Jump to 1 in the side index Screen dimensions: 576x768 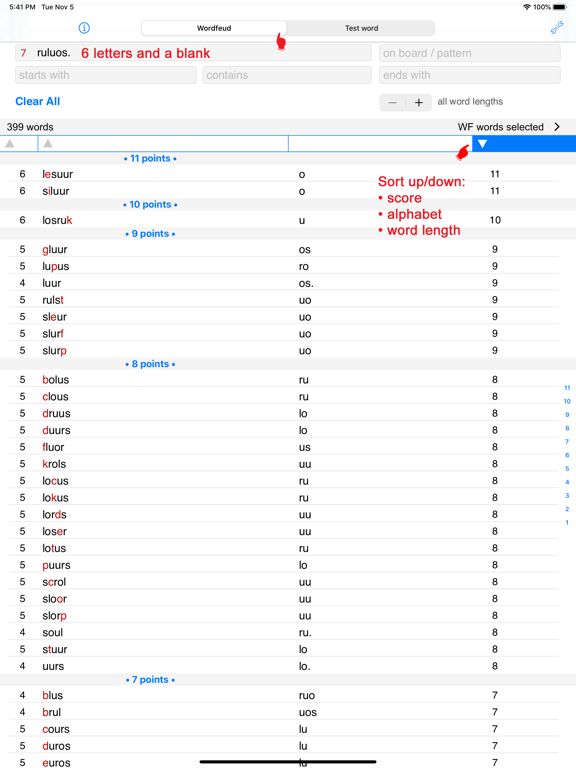coord(567,523)
